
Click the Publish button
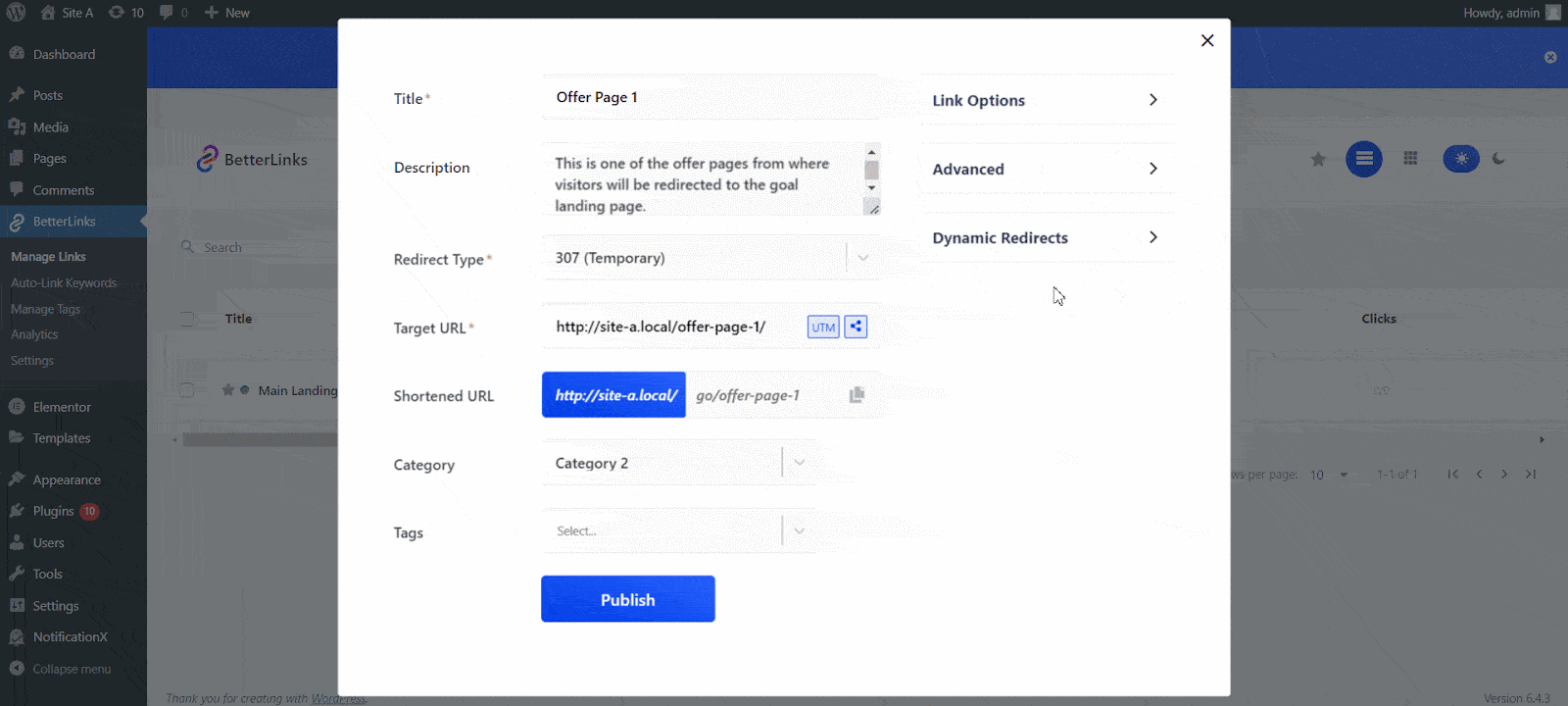coord(627,599)
